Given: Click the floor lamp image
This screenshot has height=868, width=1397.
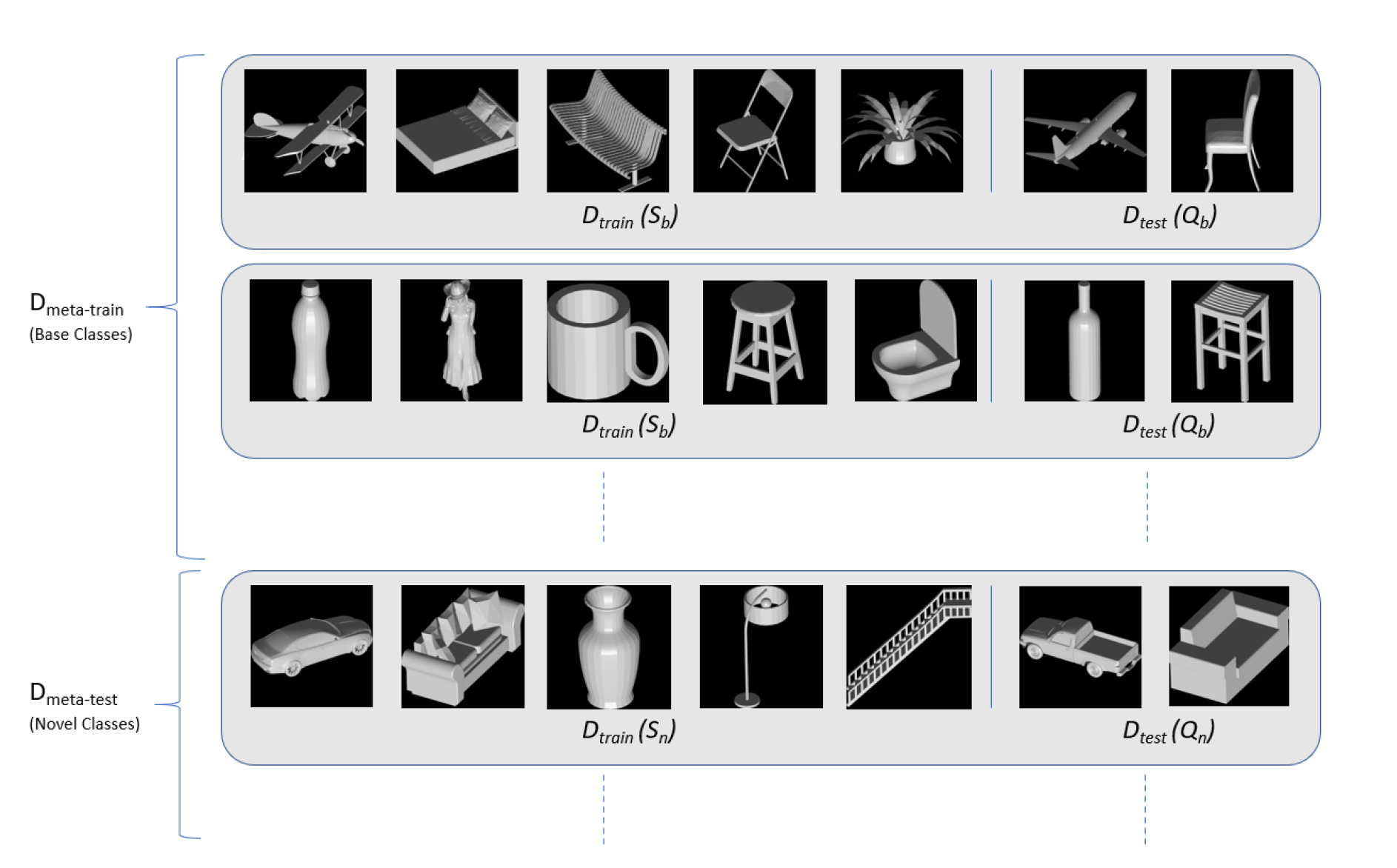Looking at the screenshot, I should pos(761,647).
